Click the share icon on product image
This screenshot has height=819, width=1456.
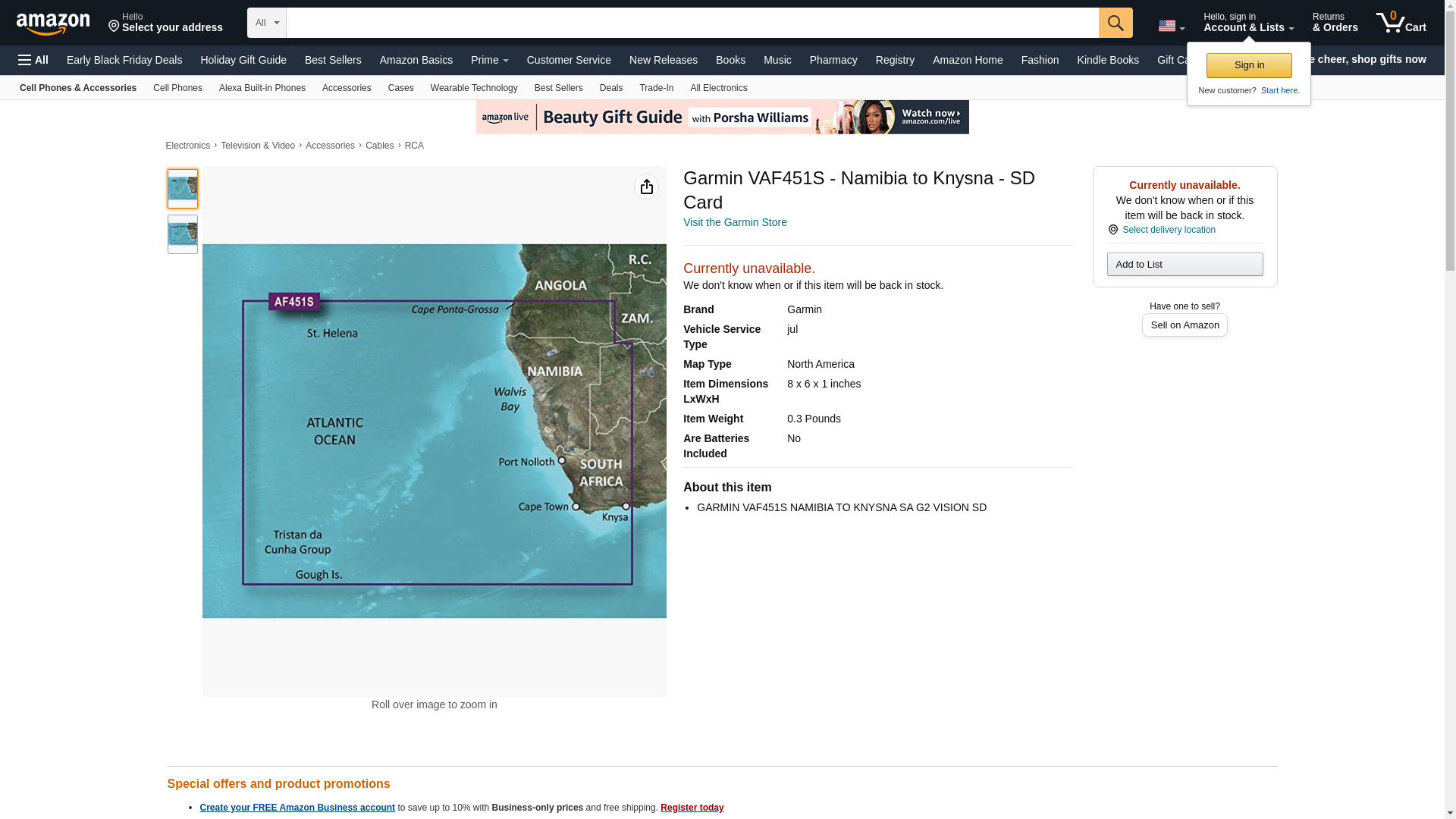point(646,187)
